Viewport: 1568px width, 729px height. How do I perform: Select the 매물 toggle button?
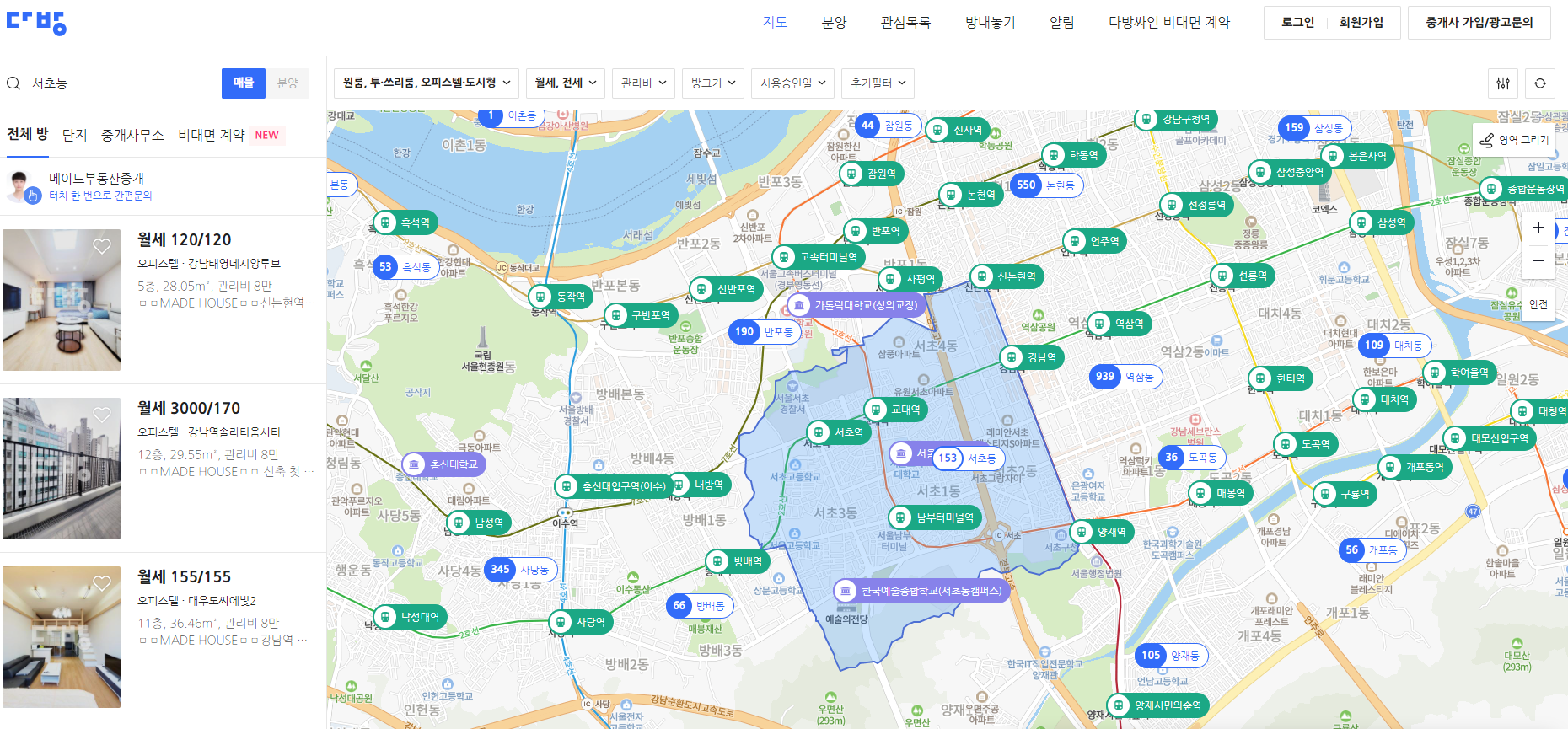[x=244, y=83]
